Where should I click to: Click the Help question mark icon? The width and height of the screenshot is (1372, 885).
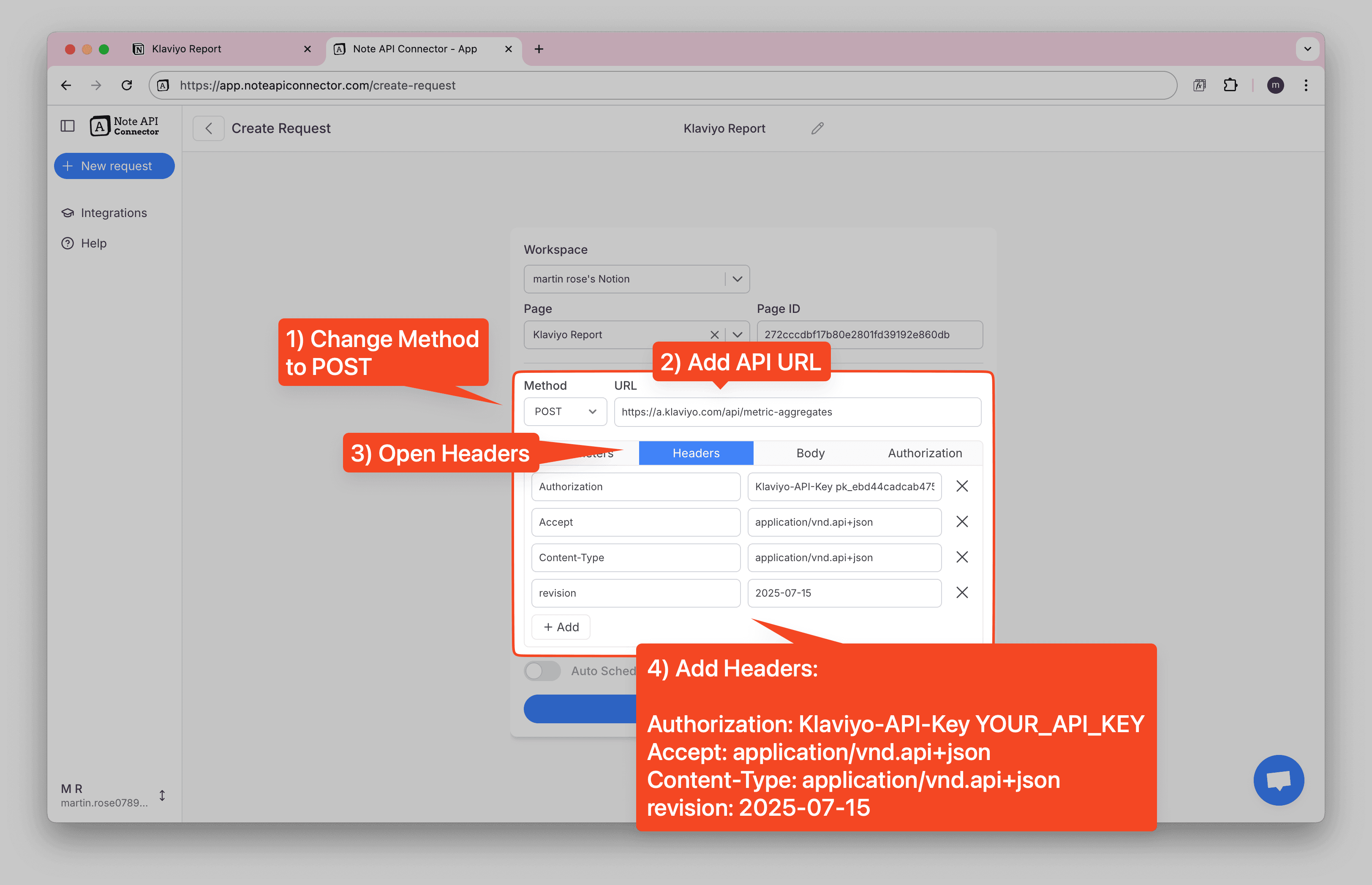(68, 243)
